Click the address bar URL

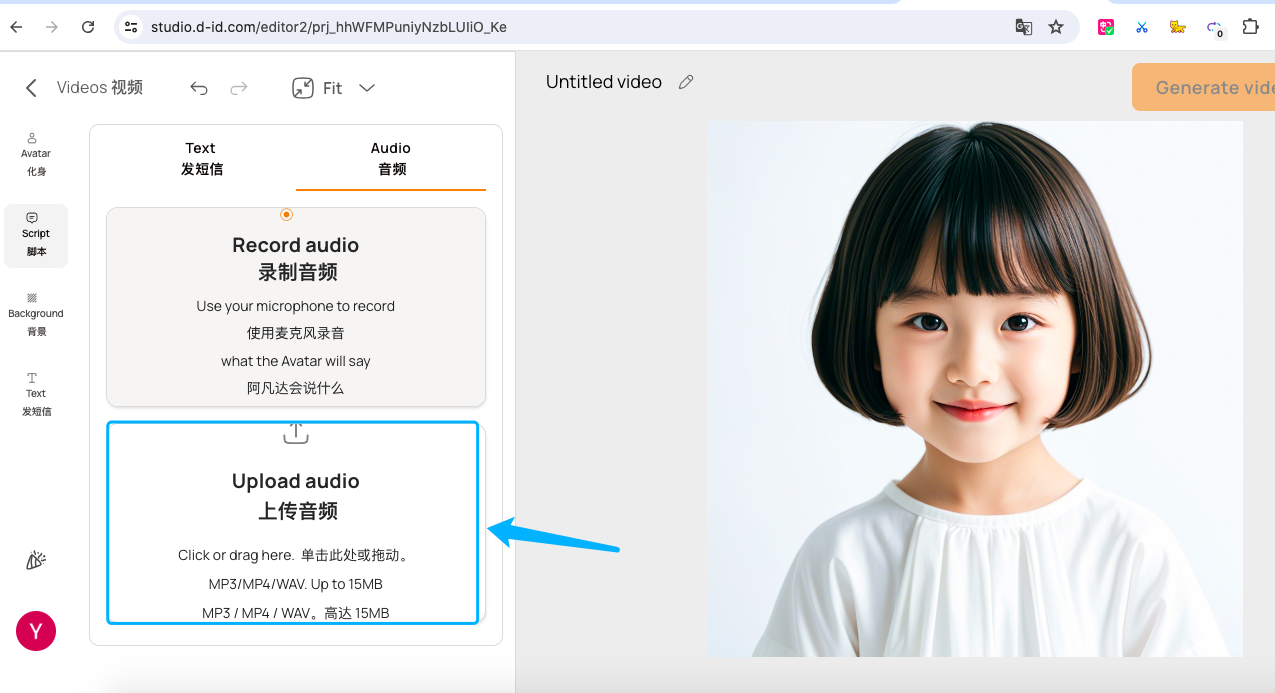[x=329, y=27]
